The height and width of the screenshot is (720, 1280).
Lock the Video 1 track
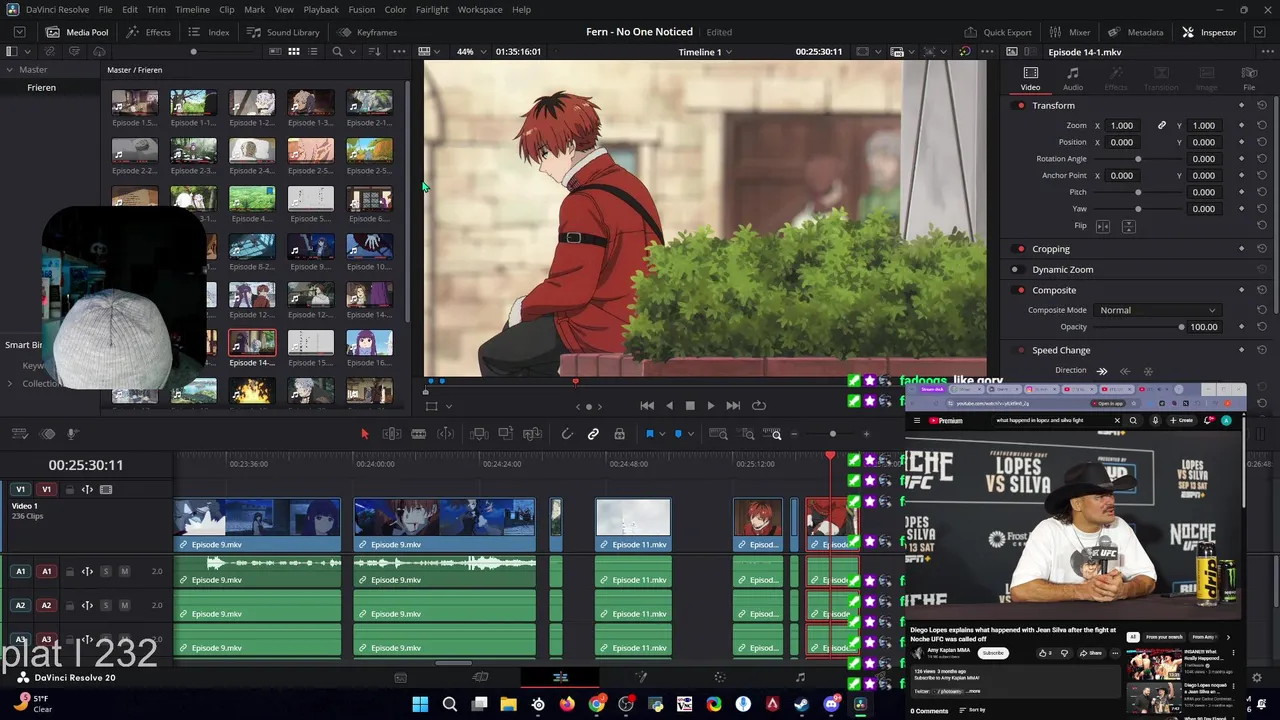point(69,489)
